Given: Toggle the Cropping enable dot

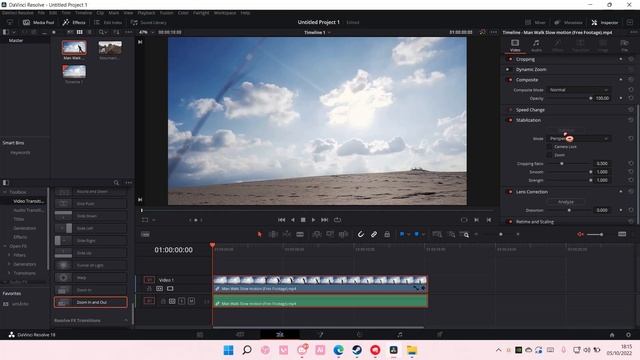Looking at the screenshot, I should click(x=510, y=59).
